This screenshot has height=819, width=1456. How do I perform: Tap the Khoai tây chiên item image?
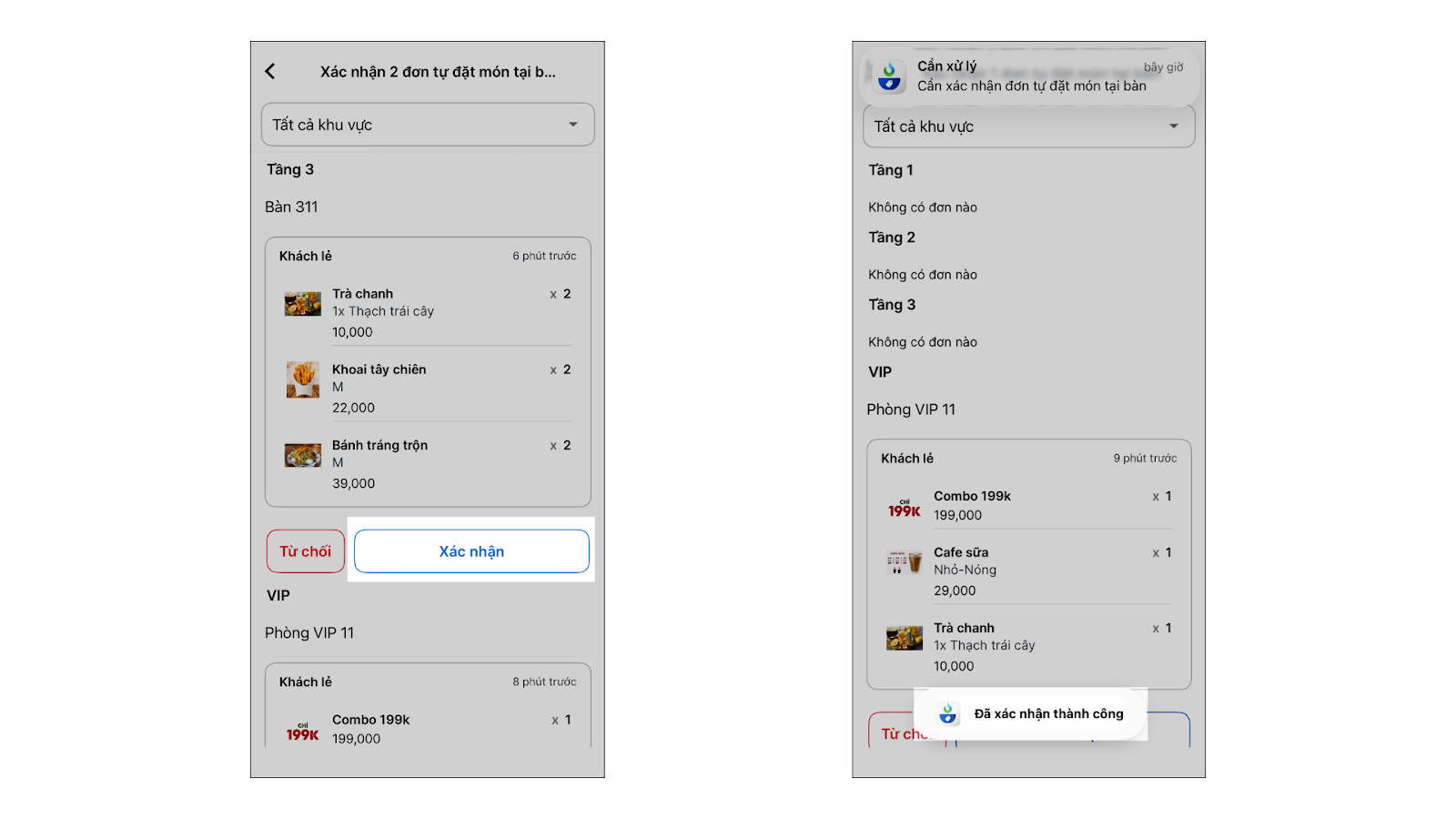[x=303, y=379]
